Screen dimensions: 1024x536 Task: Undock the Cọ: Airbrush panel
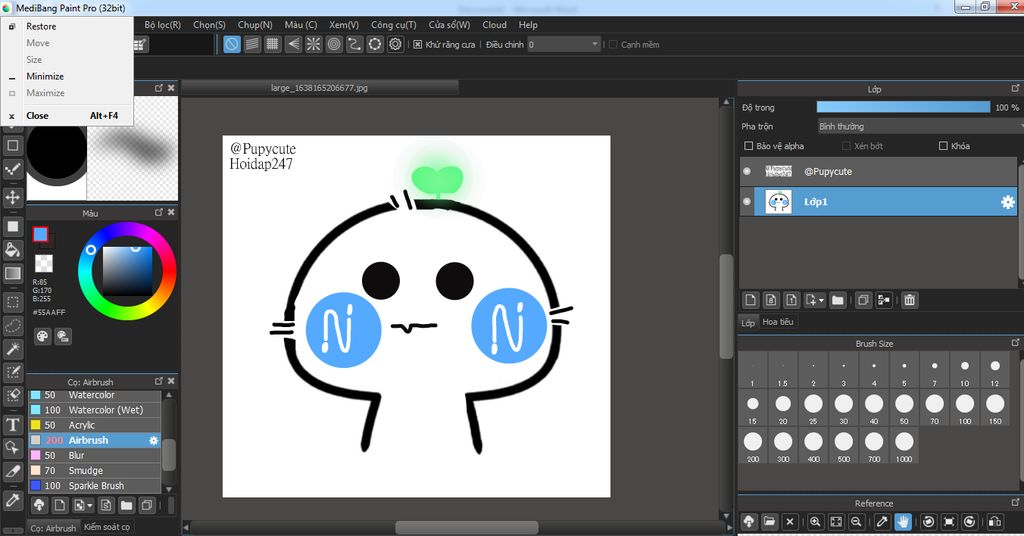pyautogui.click(x=159, y=381)
